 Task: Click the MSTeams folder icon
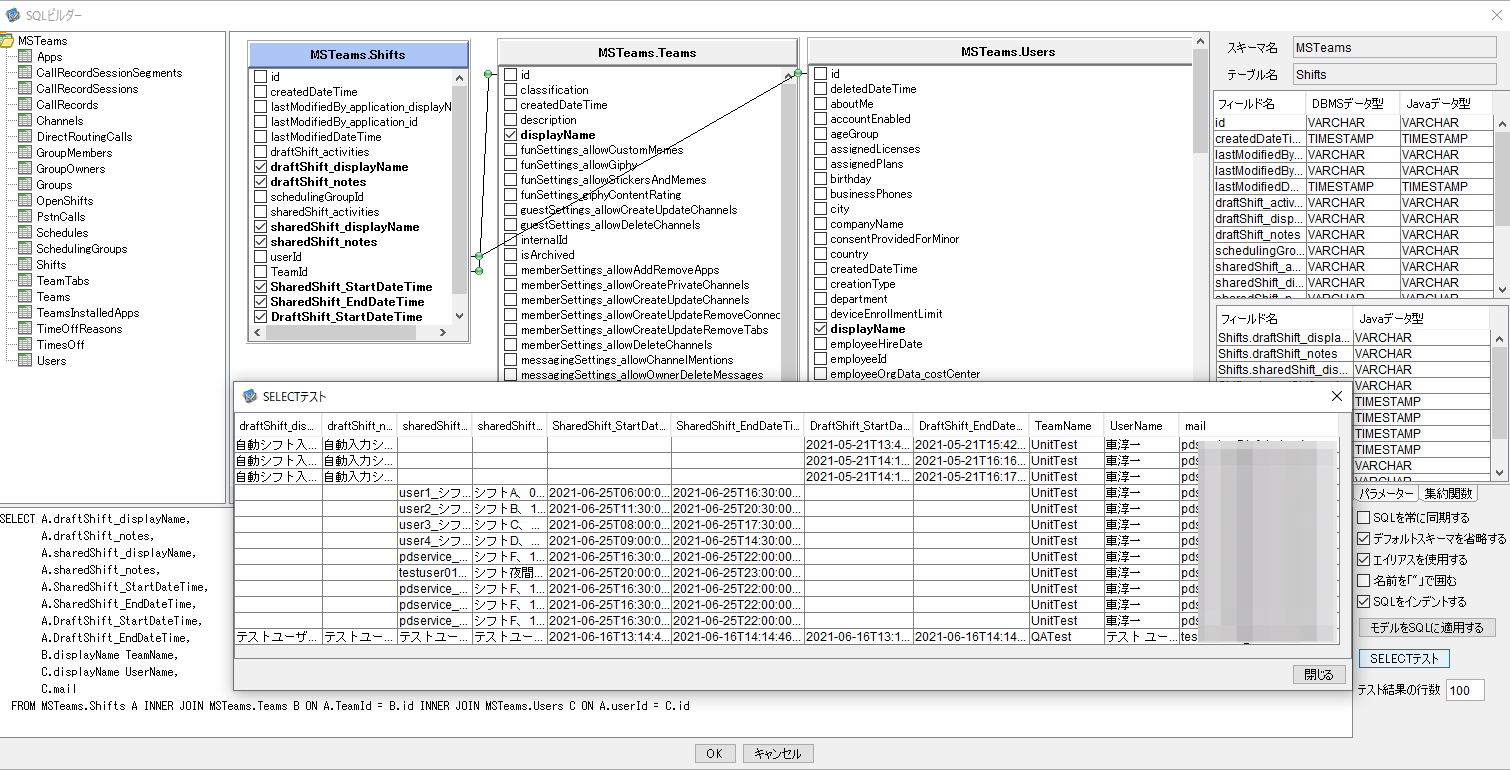click(7, 41)
